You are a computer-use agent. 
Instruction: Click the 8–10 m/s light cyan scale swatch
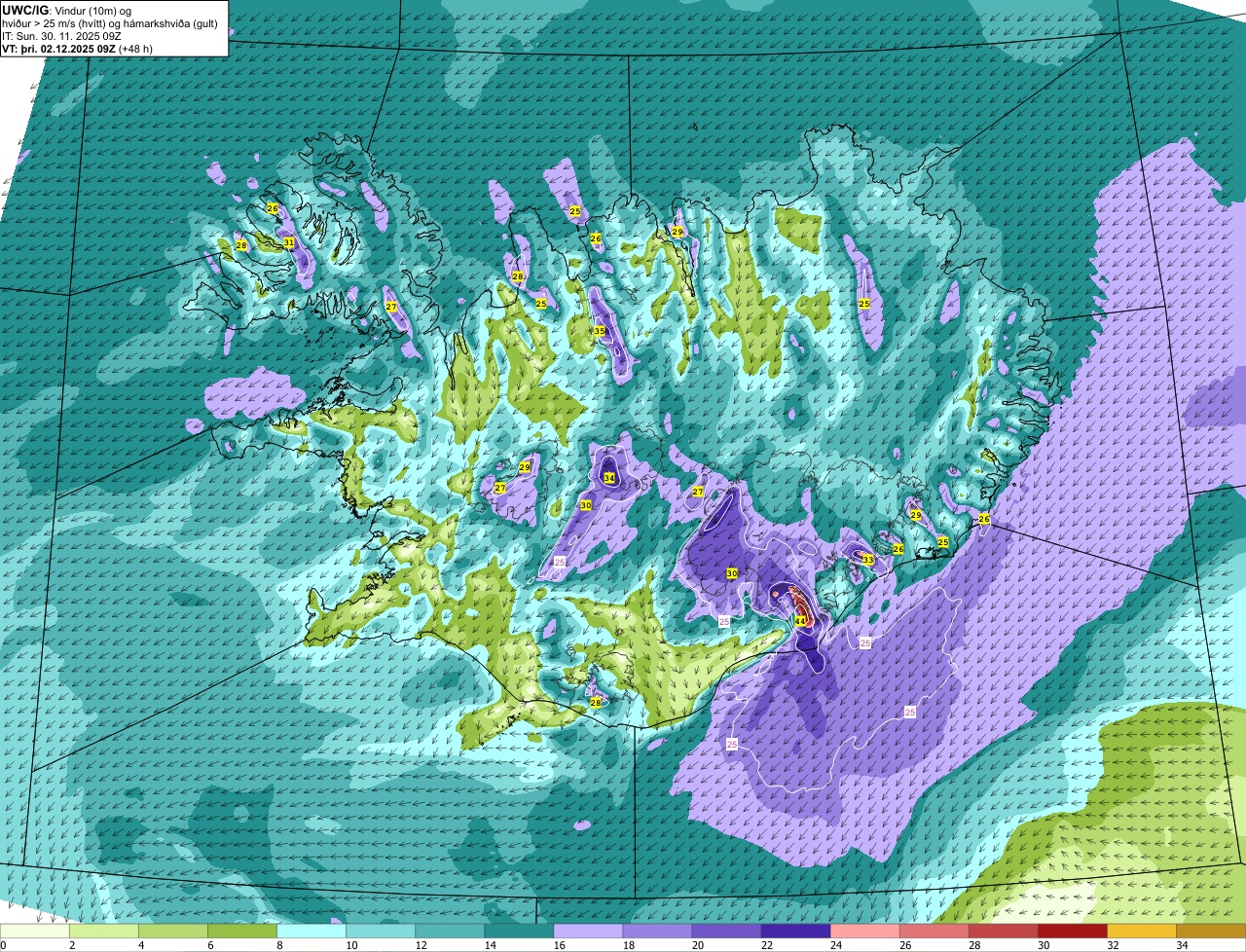point(311,932)
